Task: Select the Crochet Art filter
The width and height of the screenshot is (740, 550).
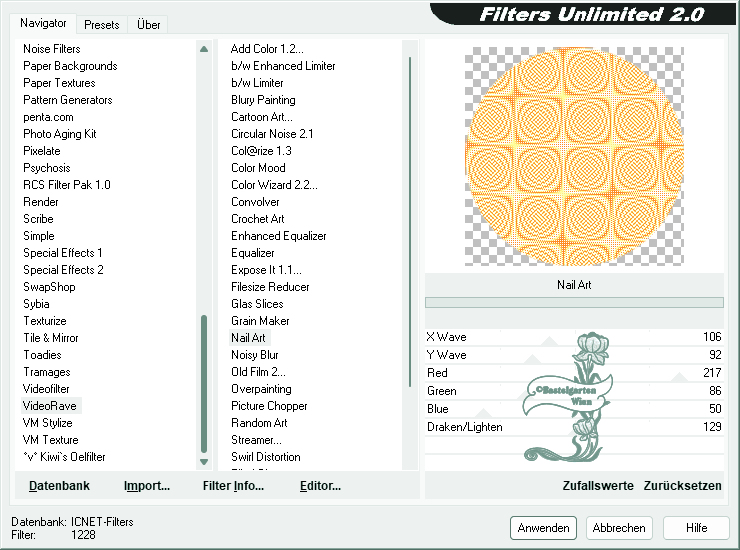Action: pos(258,219)
